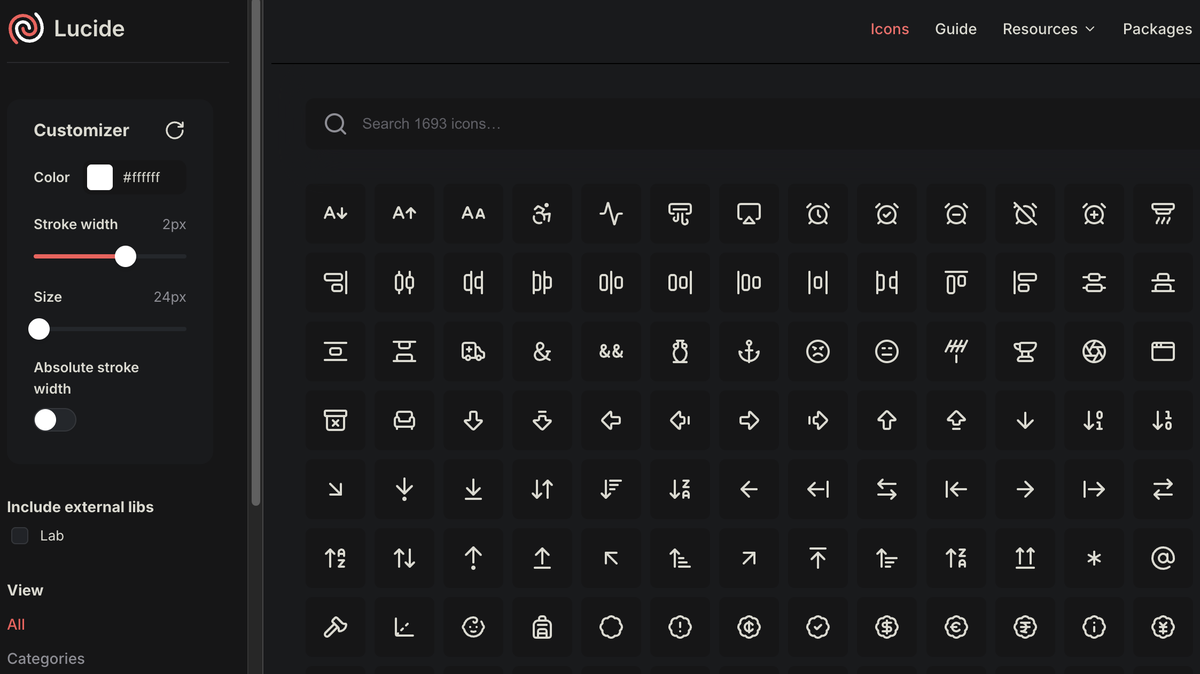
Task: Select the air vent icon
Action: pyautogui.click(x=680, y=213)
